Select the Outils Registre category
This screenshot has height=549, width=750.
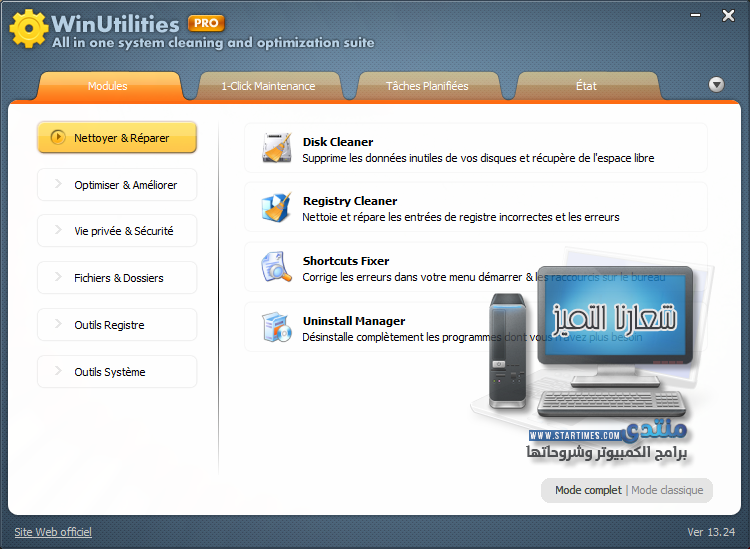tap(117, 325)
